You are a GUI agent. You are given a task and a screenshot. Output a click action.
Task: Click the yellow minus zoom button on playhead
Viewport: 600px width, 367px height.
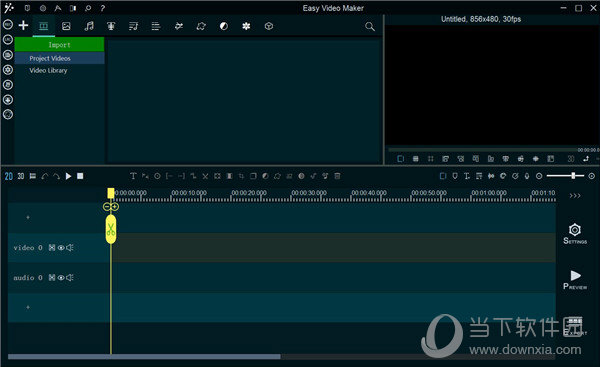[107, 207]
